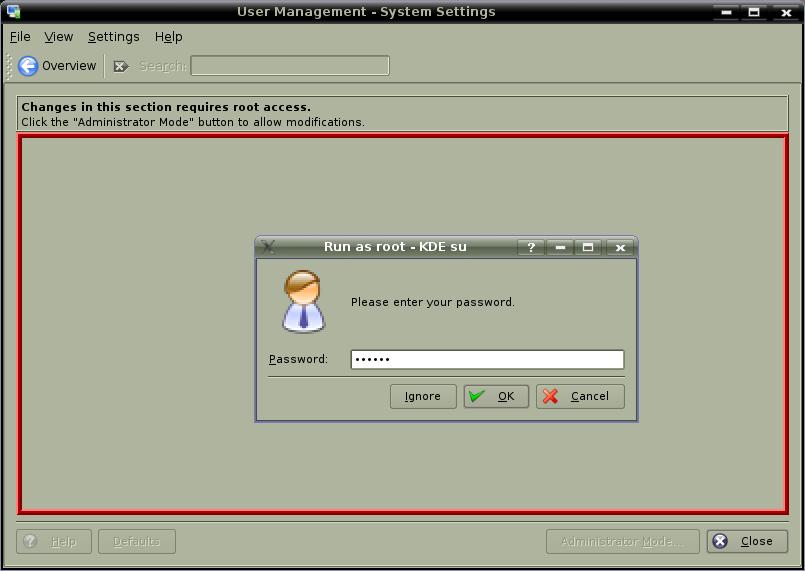
Task: Click the Close button at bottom right
Action: coord(747,541)
